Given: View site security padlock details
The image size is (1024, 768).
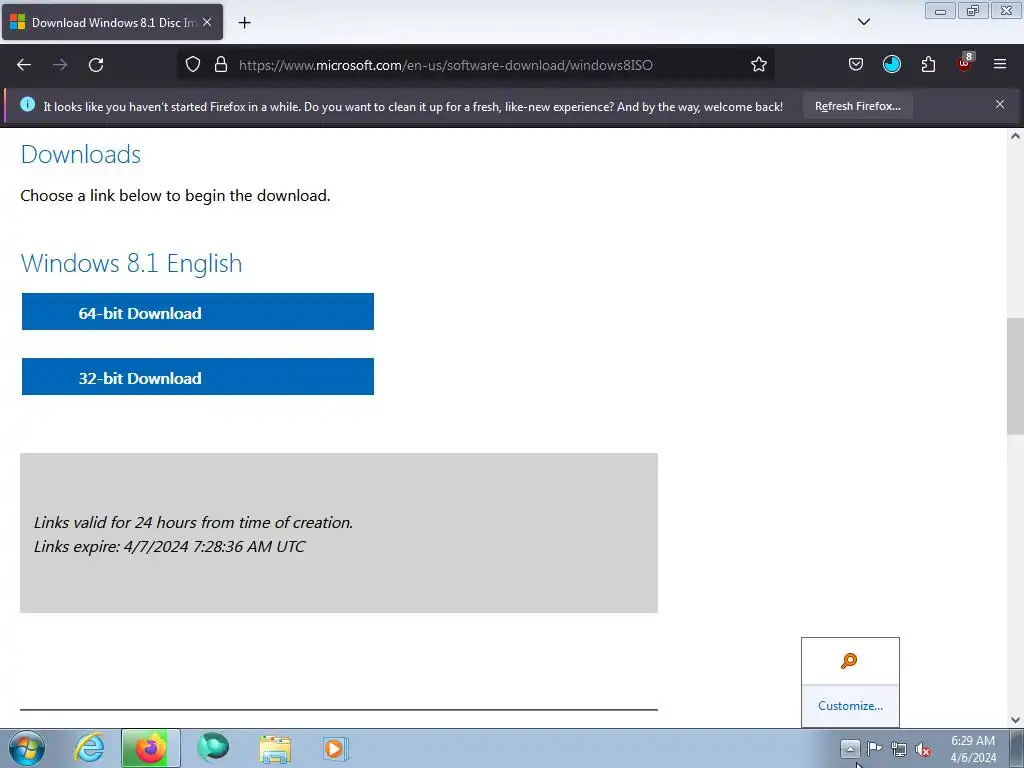Looking at the screenshot, I should [221, 65].
